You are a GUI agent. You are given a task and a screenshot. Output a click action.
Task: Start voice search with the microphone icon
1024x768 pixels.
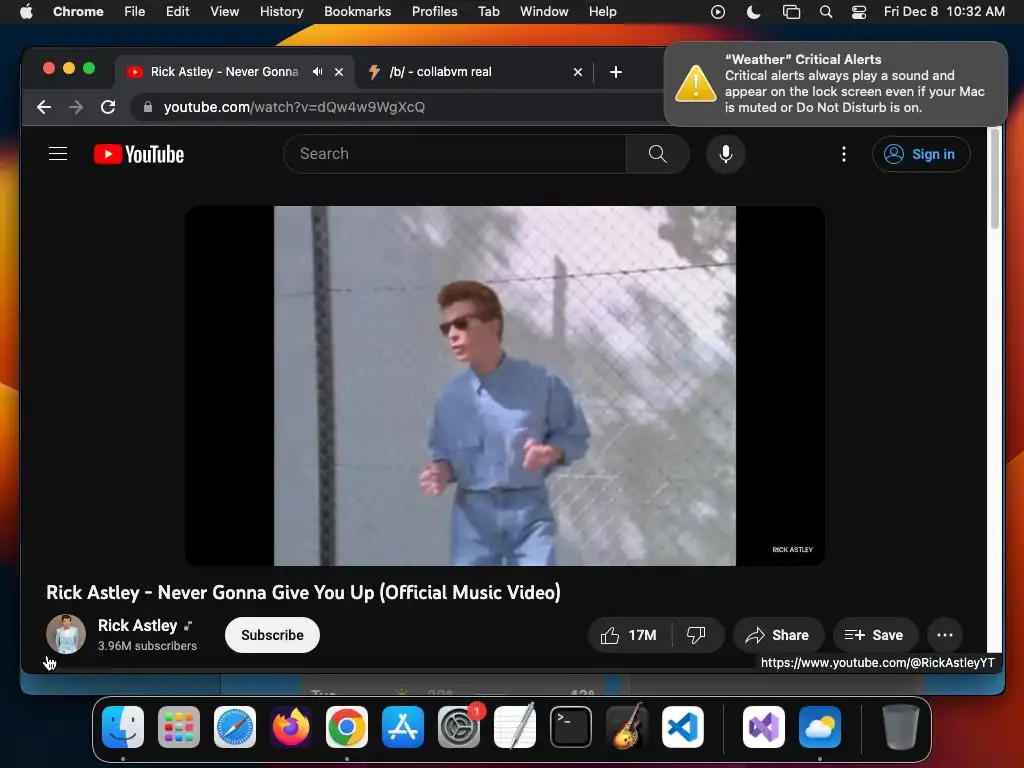(726, 154)
